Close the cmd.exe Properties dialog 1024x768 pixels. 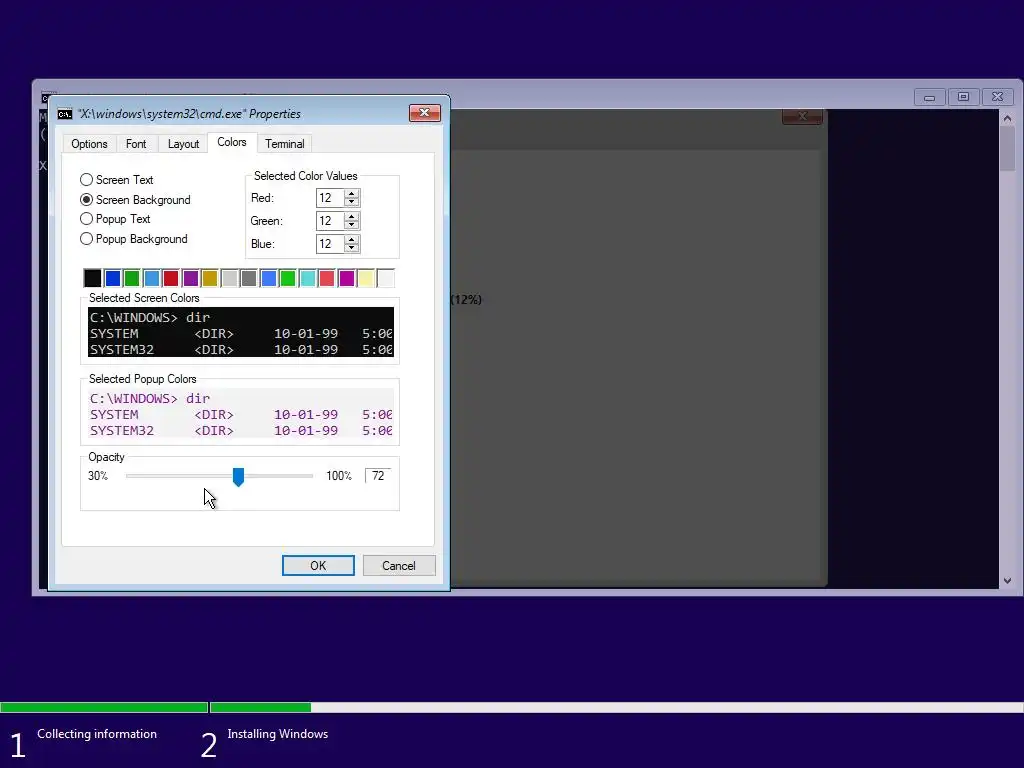click(x=424, y=113)
